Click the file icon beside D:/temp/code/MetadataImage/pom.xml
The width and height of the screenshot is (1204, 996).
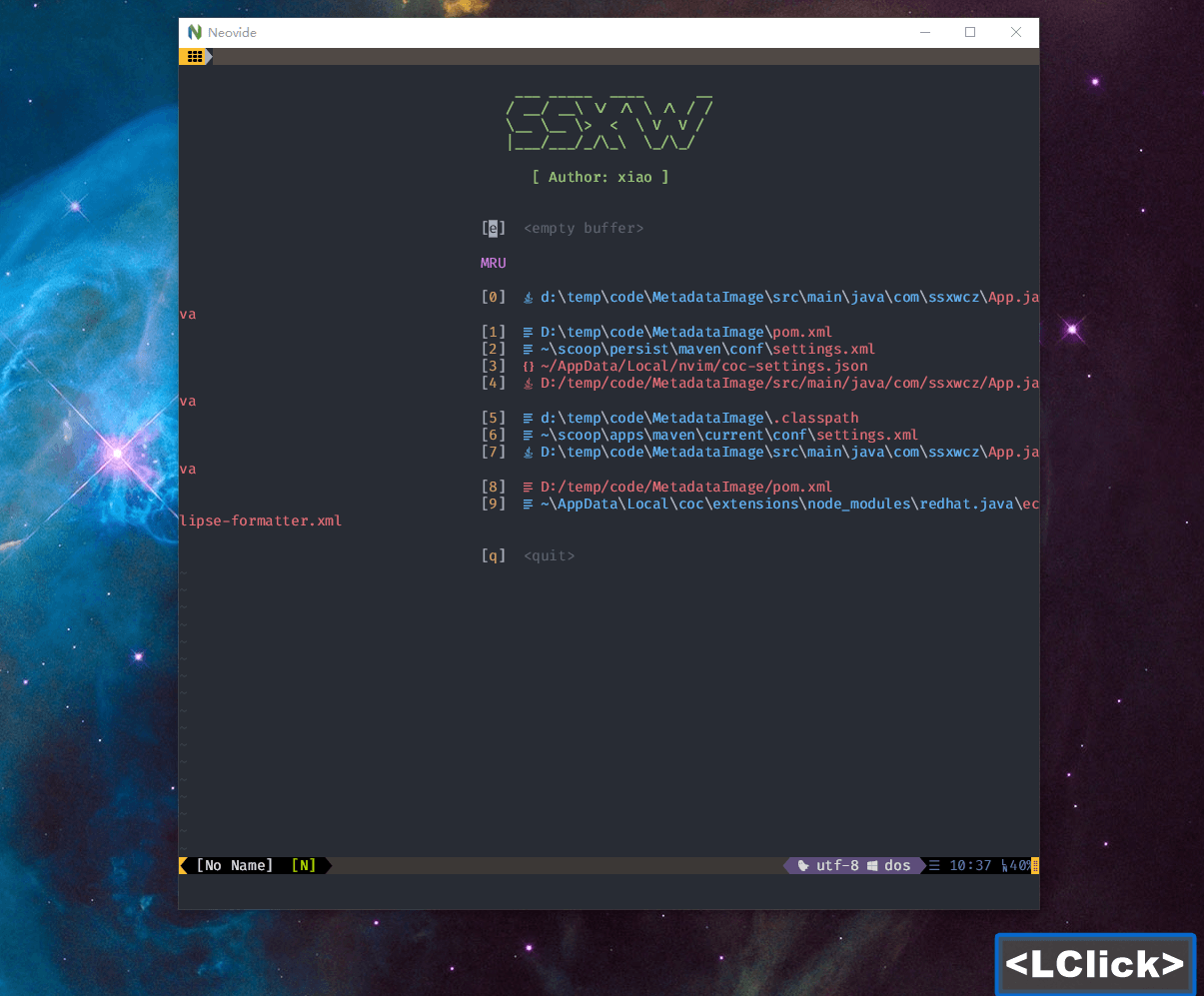(x=529, y=487)
